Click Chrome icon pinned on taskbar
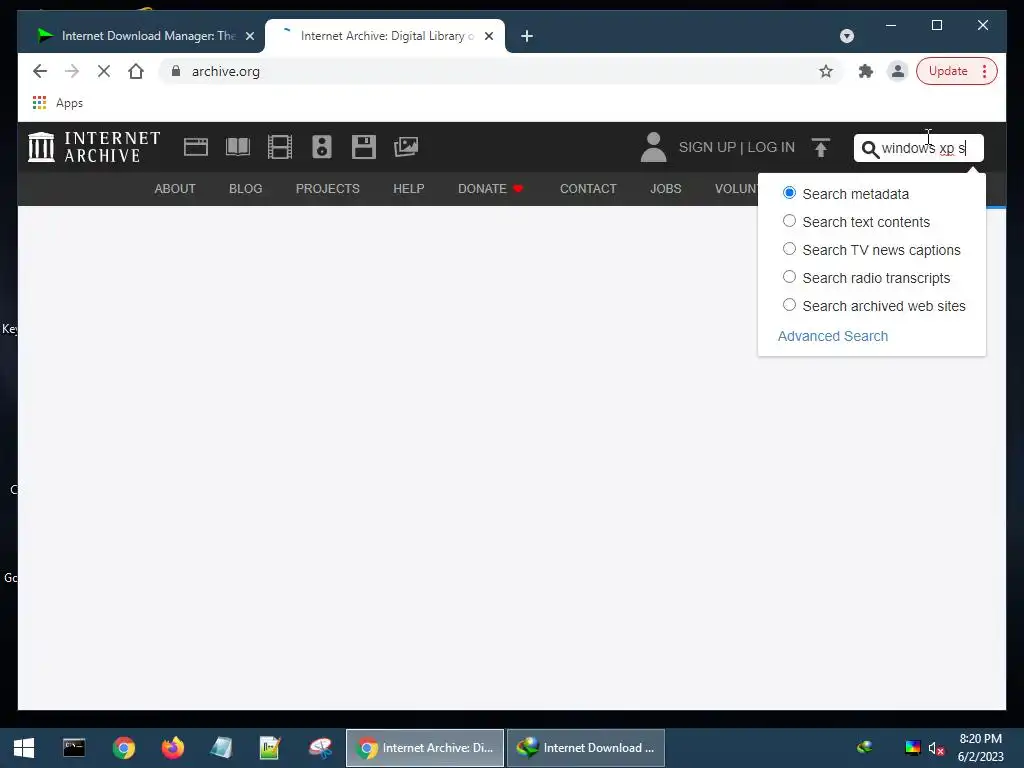This screenshot has width=1024, height=768. pos(123,748)
